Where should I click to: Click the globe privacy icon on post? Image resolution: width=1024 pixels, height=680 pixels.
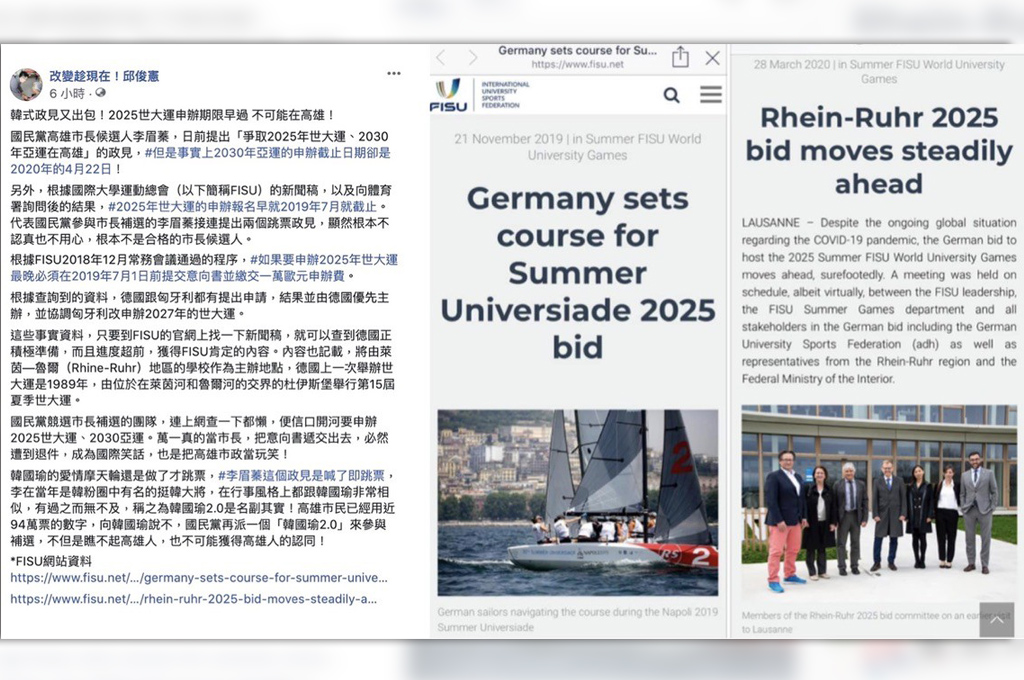[100, 93]
